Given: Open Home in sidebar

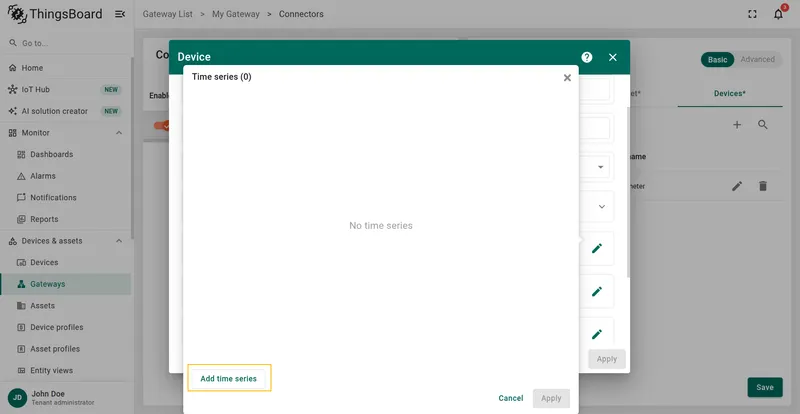Looking at the screenshot, I should [65, 68].
